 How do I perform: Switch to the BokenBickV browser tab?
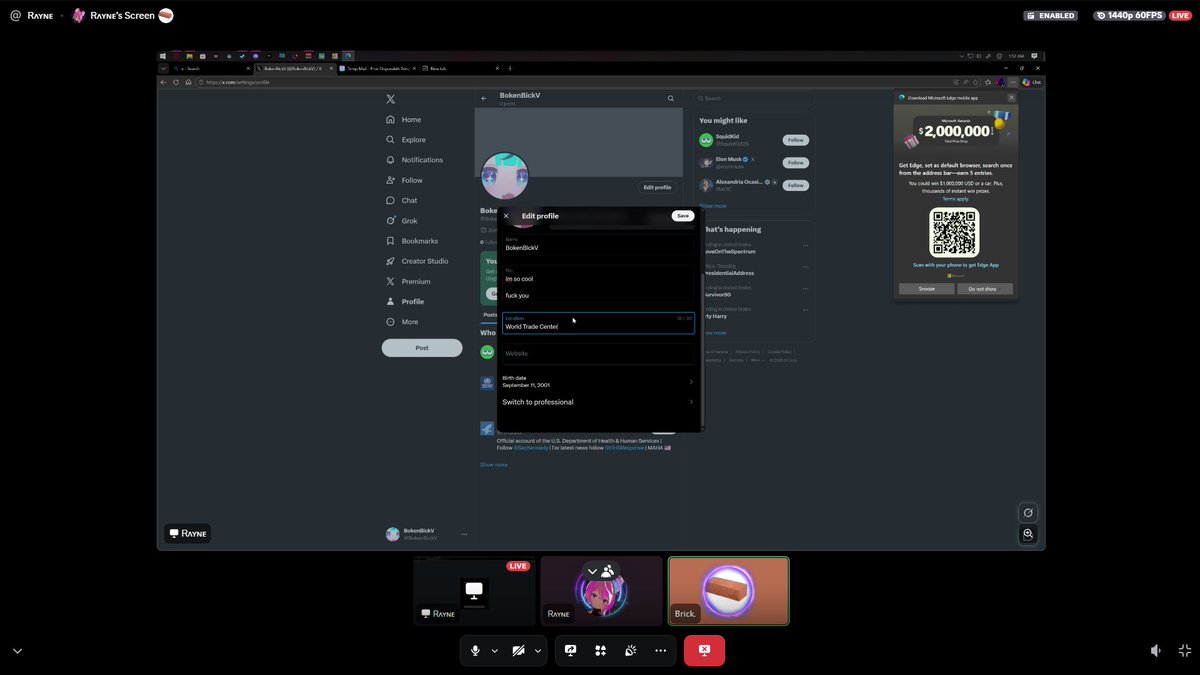point(294,68)
